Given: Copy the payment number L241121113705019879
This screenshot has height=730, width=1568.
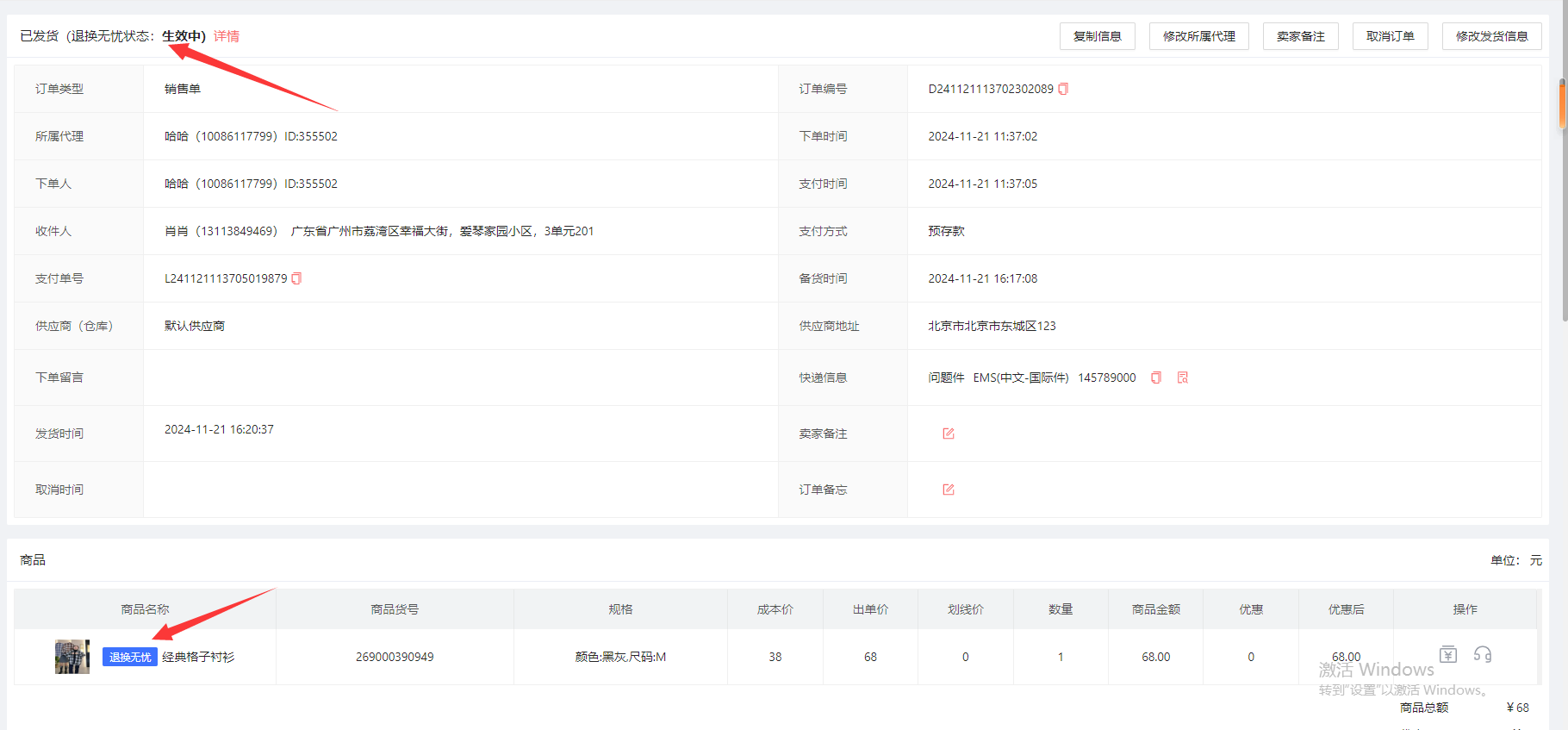Looking at the screenshot, I should click(x=296, y=278).
